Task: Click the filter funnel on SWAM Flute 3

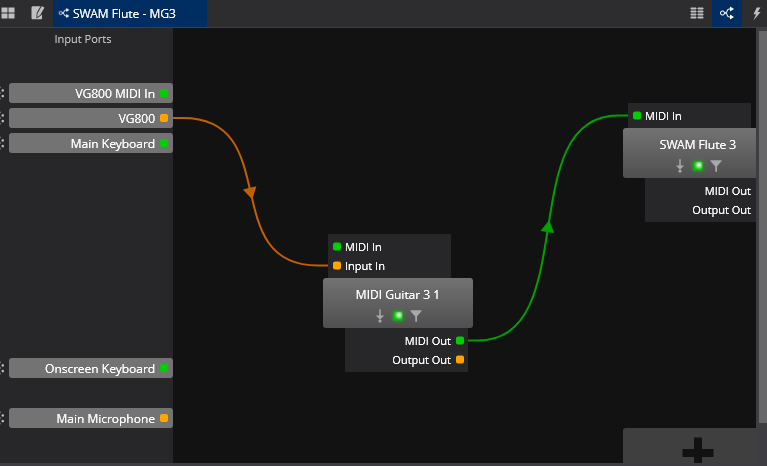Action: click(x=716, y=166)
